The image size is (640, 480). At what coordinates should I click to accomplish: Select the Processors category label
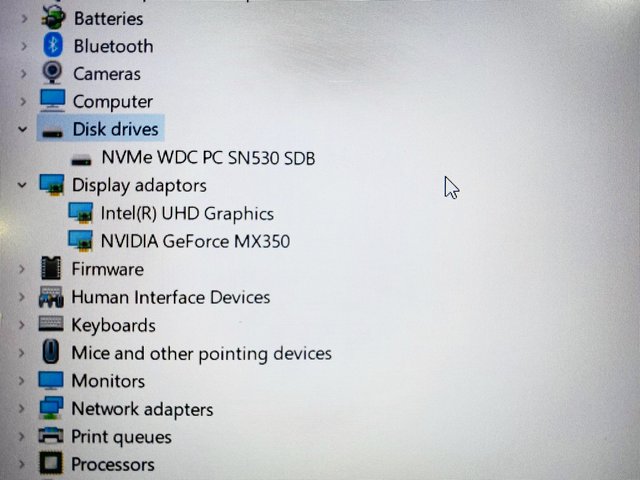click(113, 464)
